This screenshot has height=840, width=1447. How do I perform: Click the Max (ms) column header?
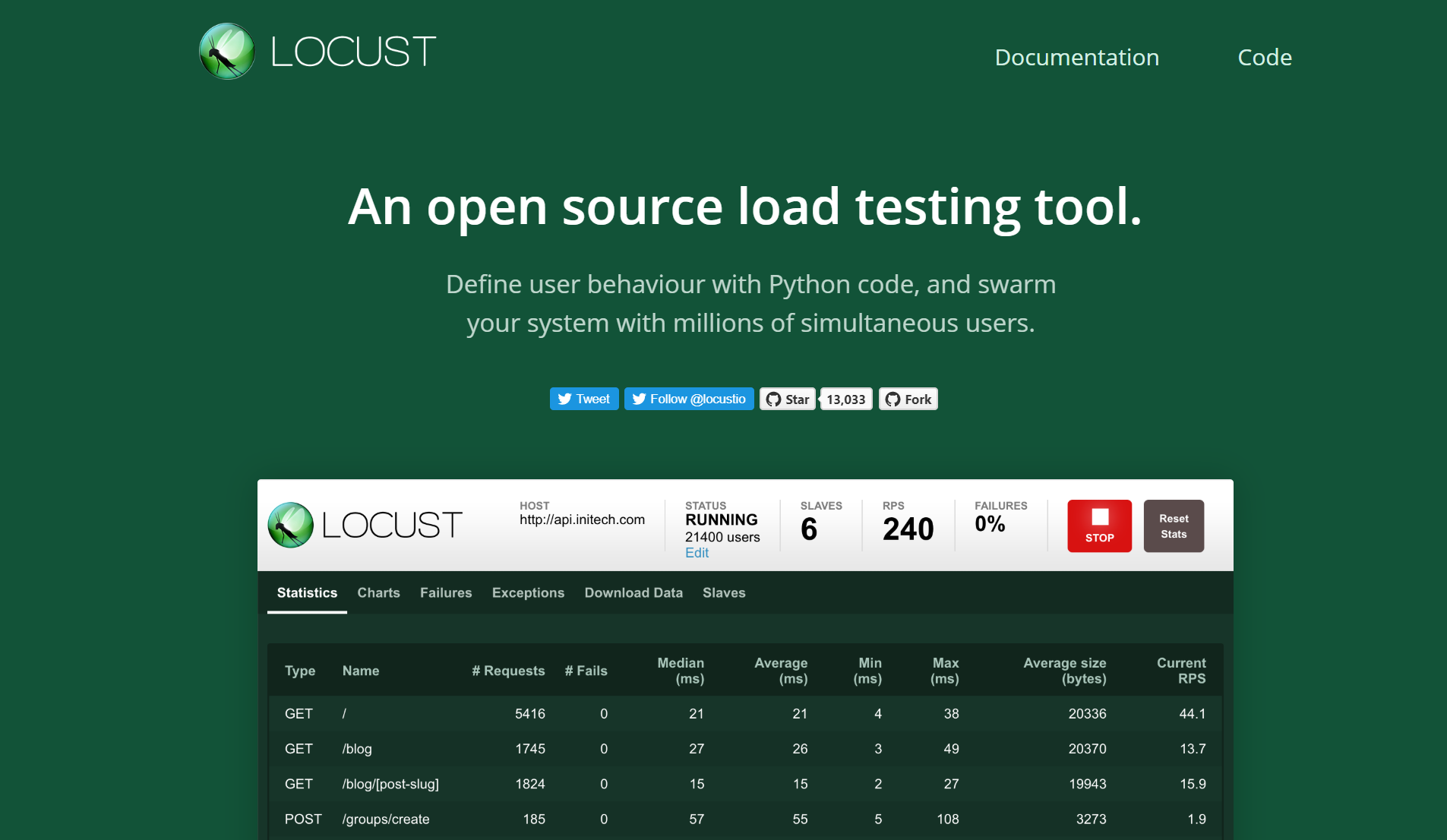coord(945,671)
